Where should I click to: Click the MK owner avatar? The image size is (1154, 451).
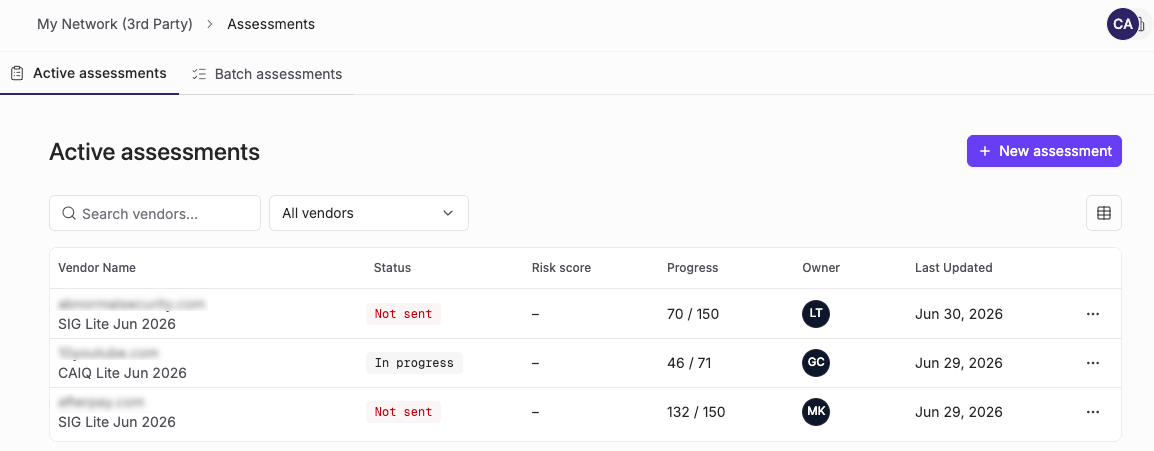[x=815, y=412]
